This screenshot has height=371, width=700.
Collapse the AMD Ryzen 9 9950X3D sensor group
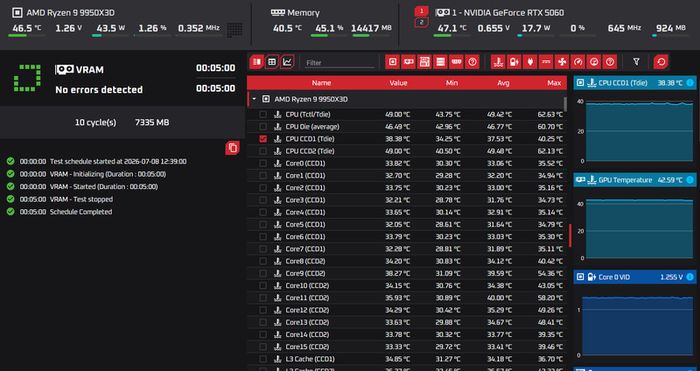coord(254,99)
